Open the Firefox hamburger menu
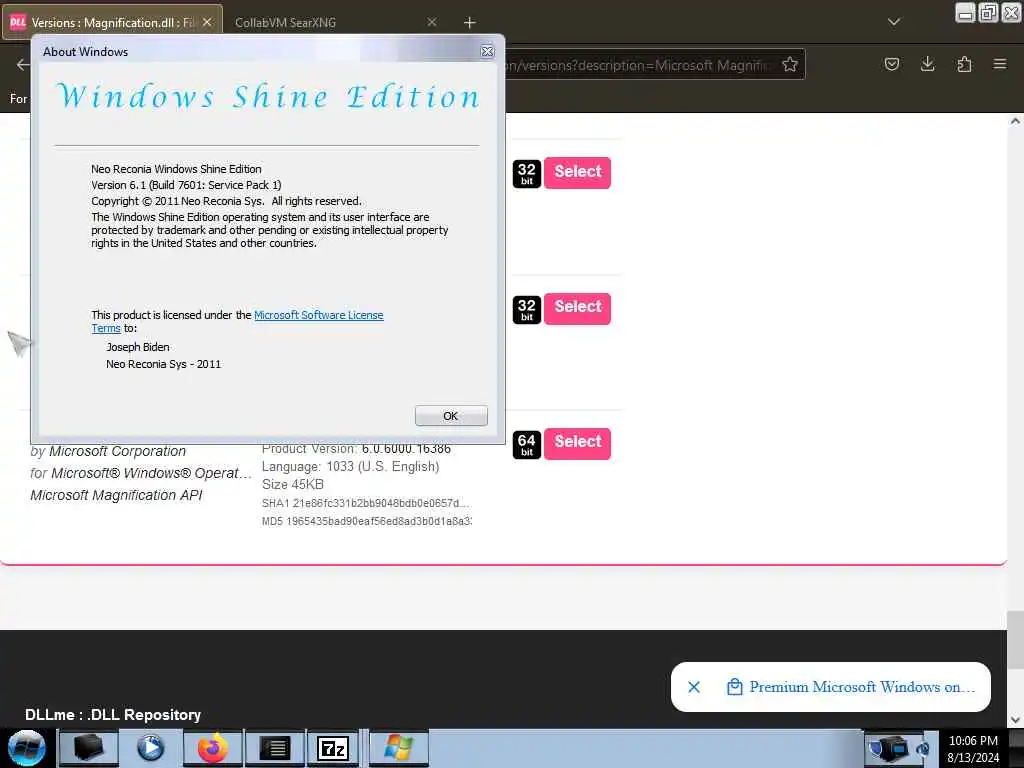This screenshot has width=1024, height=768. coord(1000,64)
